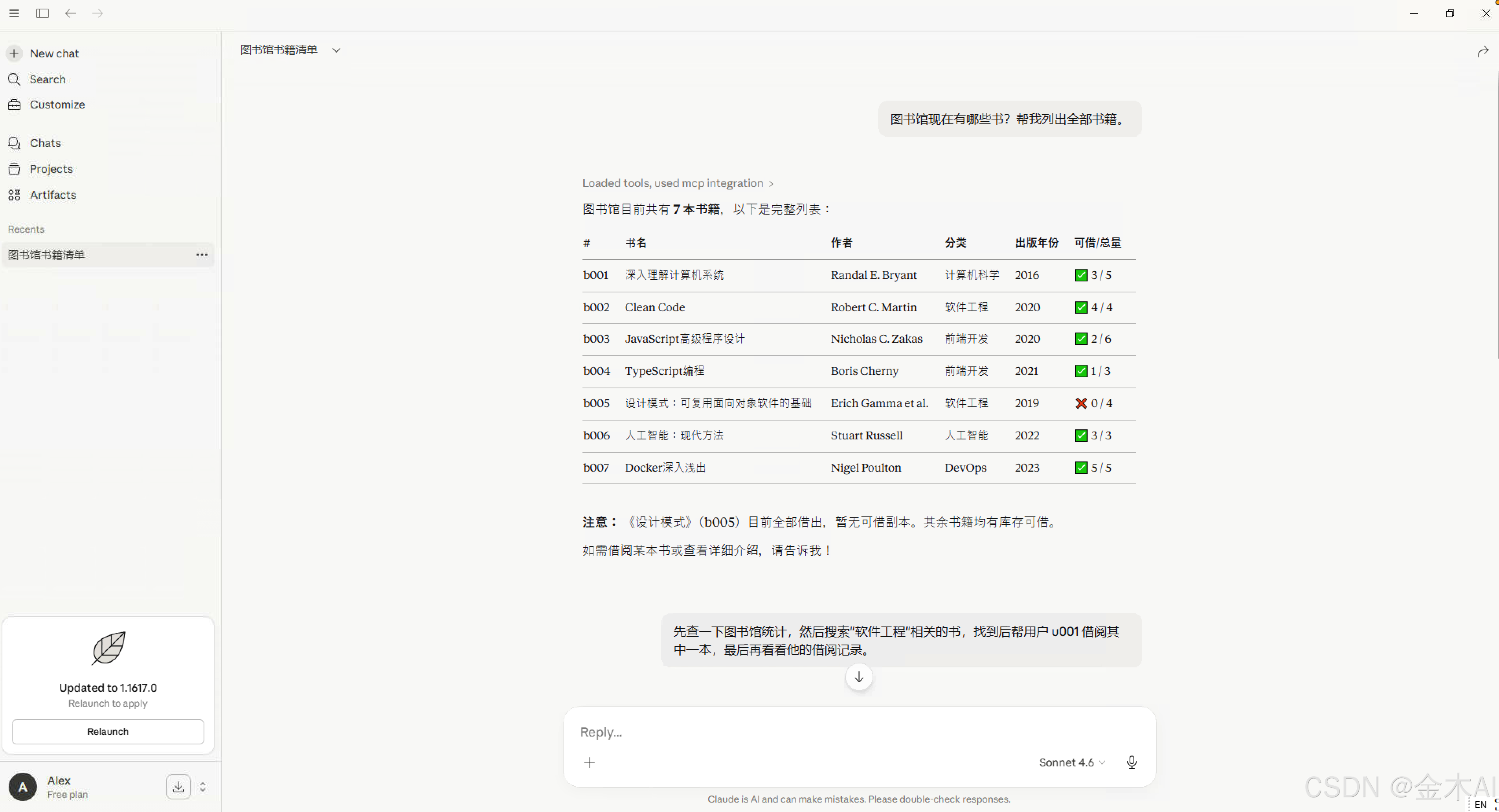This screenshot has height=812, width=1499.
Task: Open the Projects section
Action: pos(51,169)
